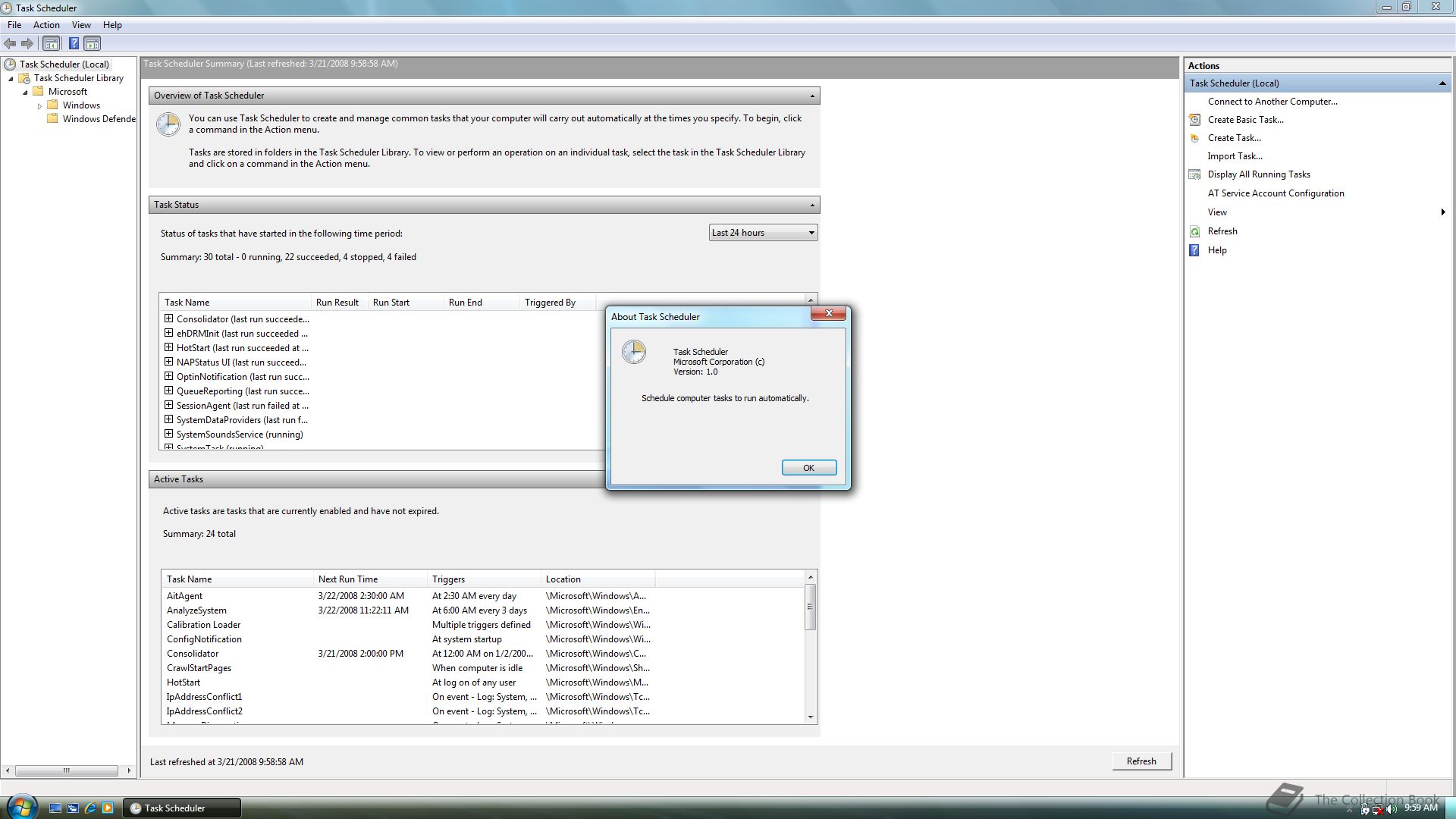
Task: Click the console tree horizontal scrollbar
Action: (67, 770)
